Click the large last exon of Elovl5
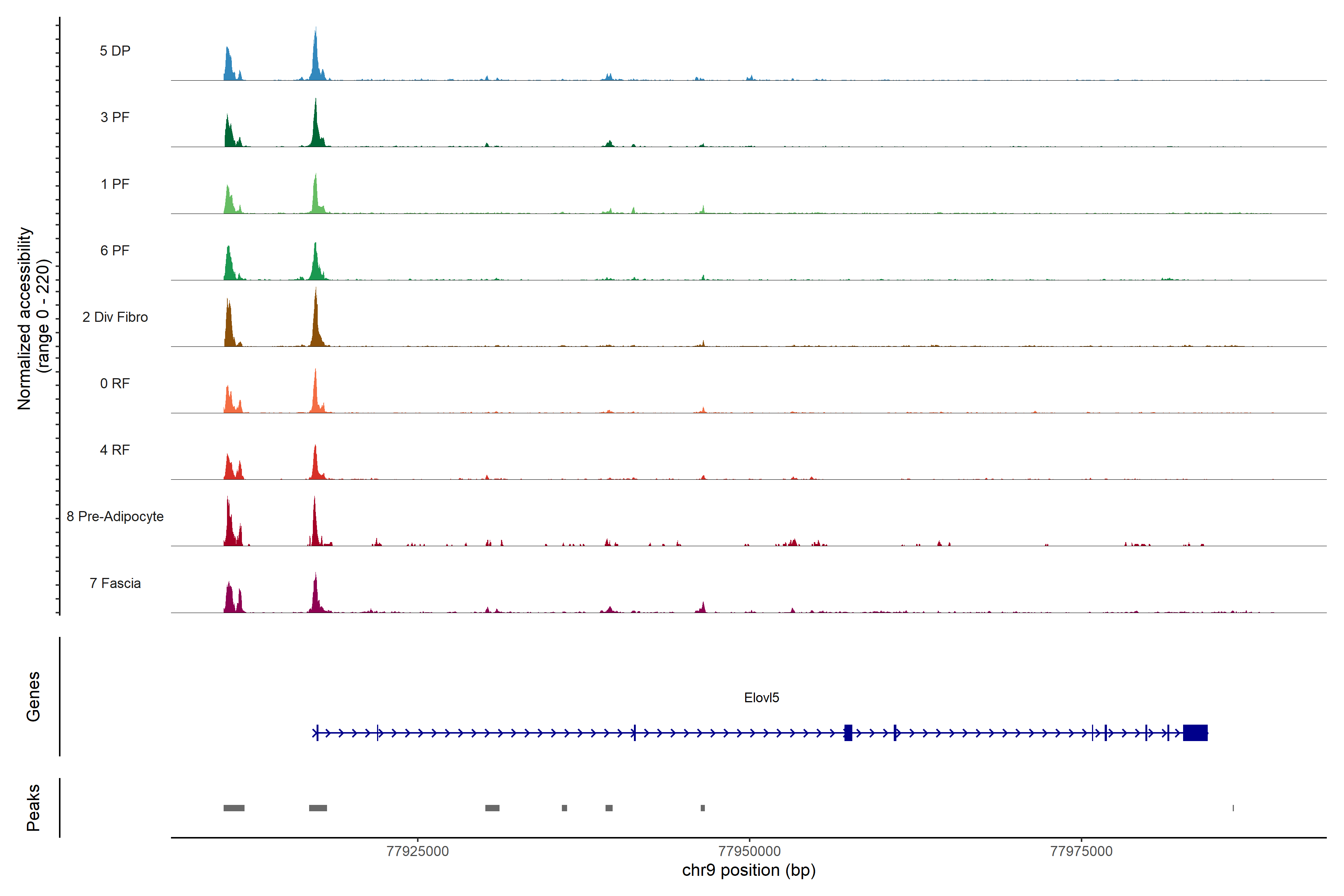 (1195, 732)
